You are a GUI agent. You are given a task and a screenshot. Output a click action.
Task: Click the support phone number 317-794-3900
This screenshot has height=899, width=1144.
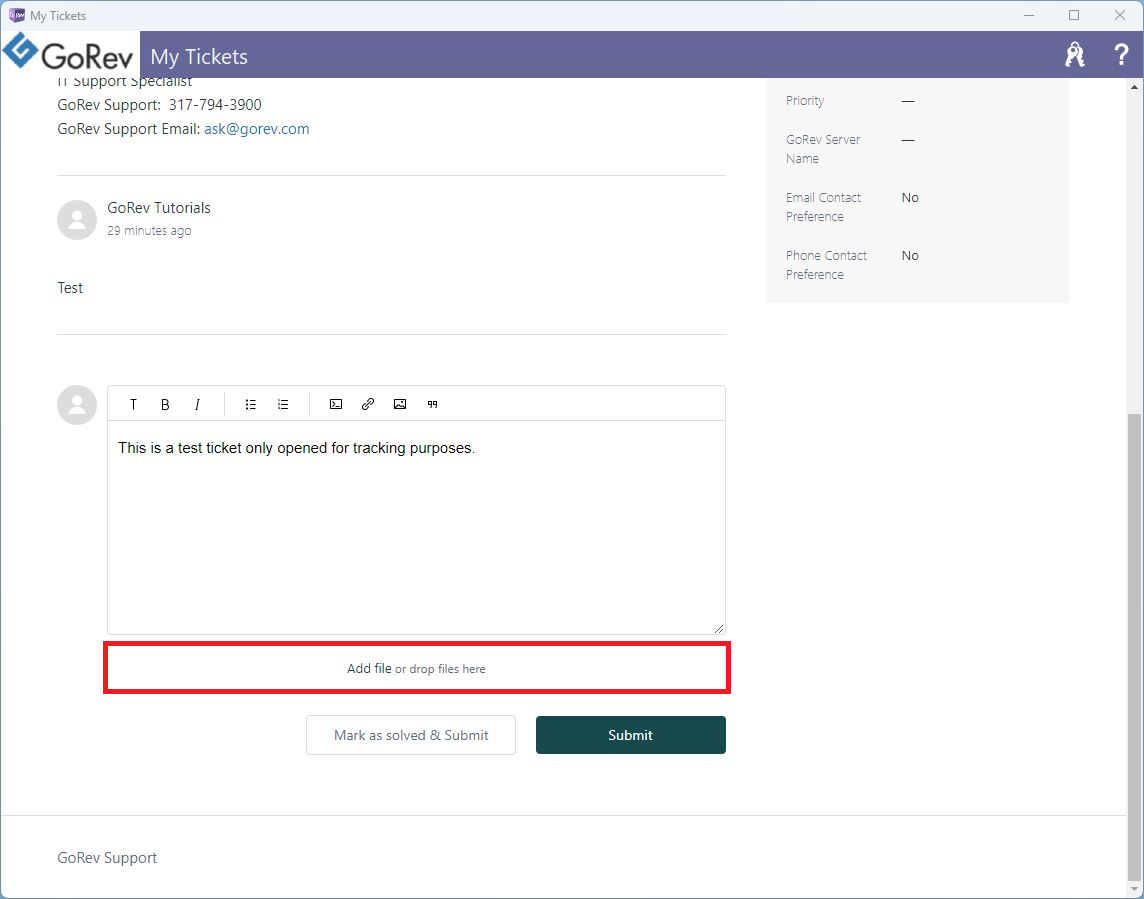pyautogui.click(x=215, y=105)
